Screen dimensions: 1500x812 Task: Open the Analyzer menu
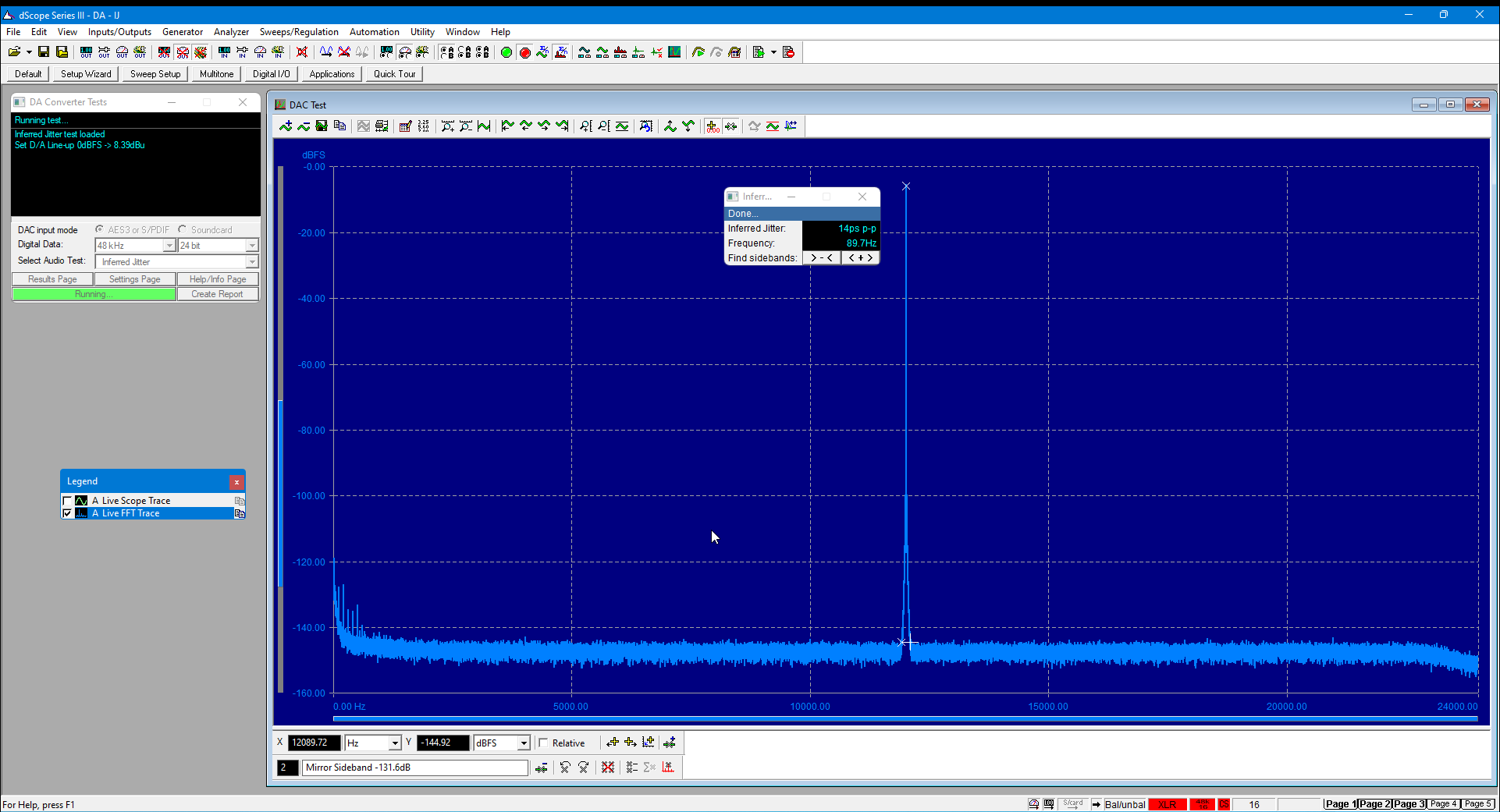click(231, 32)
